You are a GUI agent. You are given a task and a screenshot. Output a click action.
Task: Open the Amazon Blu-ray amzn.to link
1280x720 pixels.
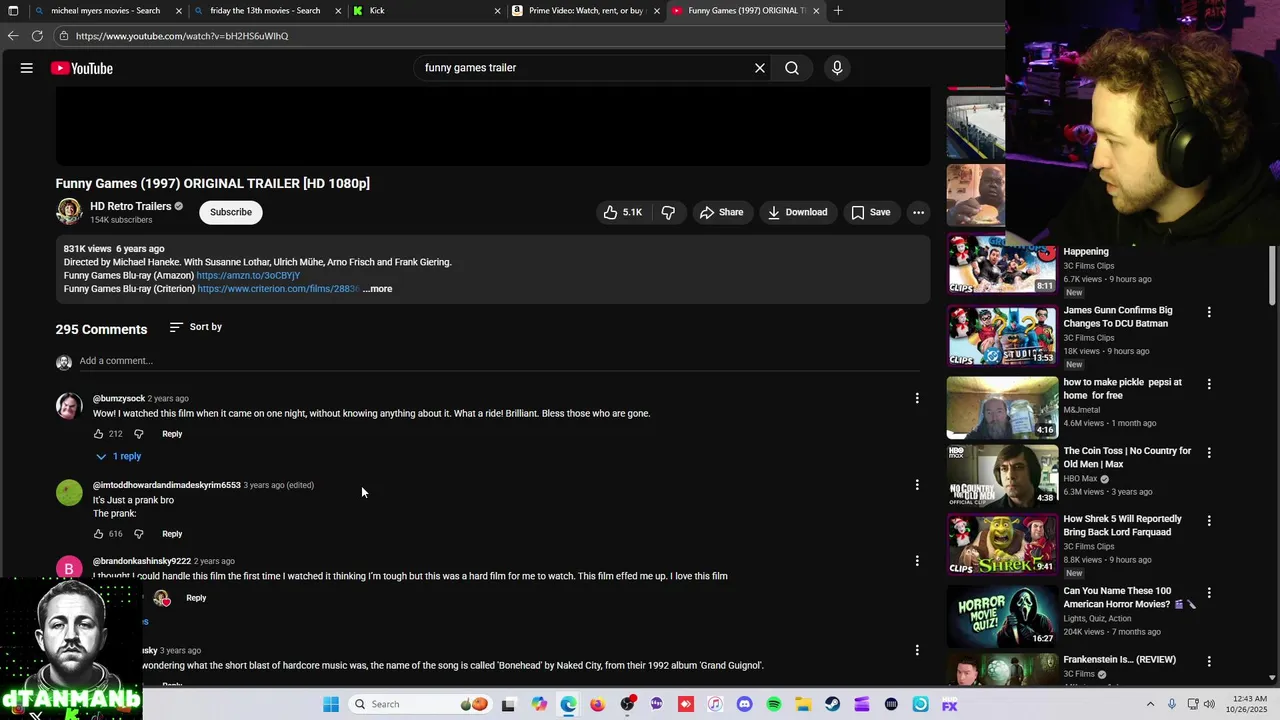click(x=248, y=275)
